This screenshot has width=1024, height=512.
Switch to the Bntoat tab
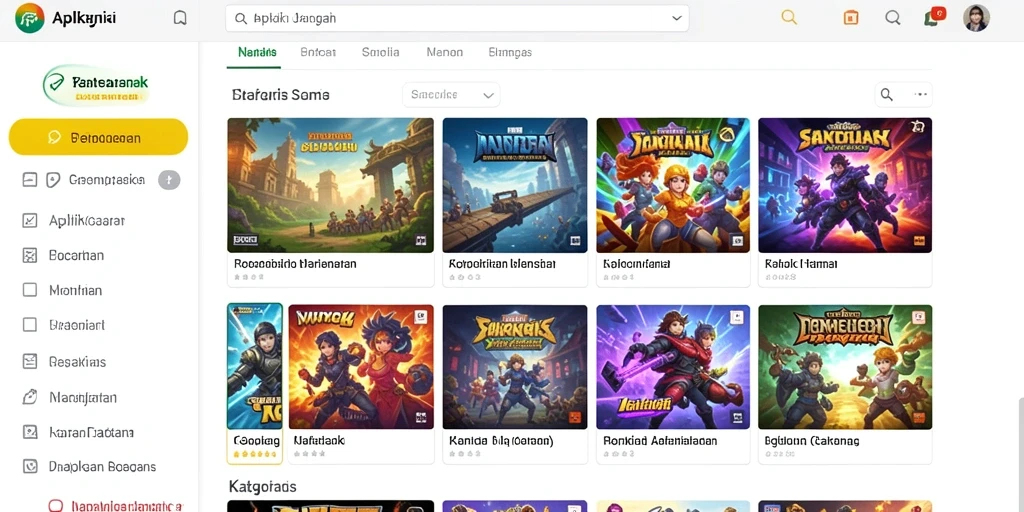318,52
